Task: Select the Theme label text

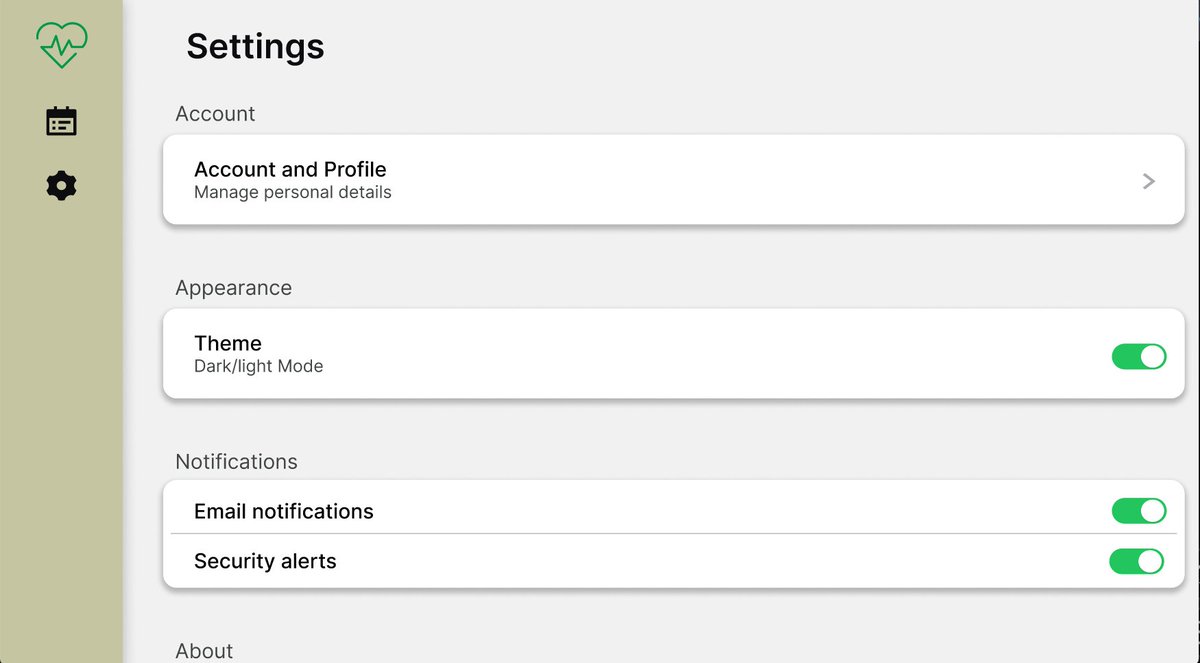Action: click(228, 343)
